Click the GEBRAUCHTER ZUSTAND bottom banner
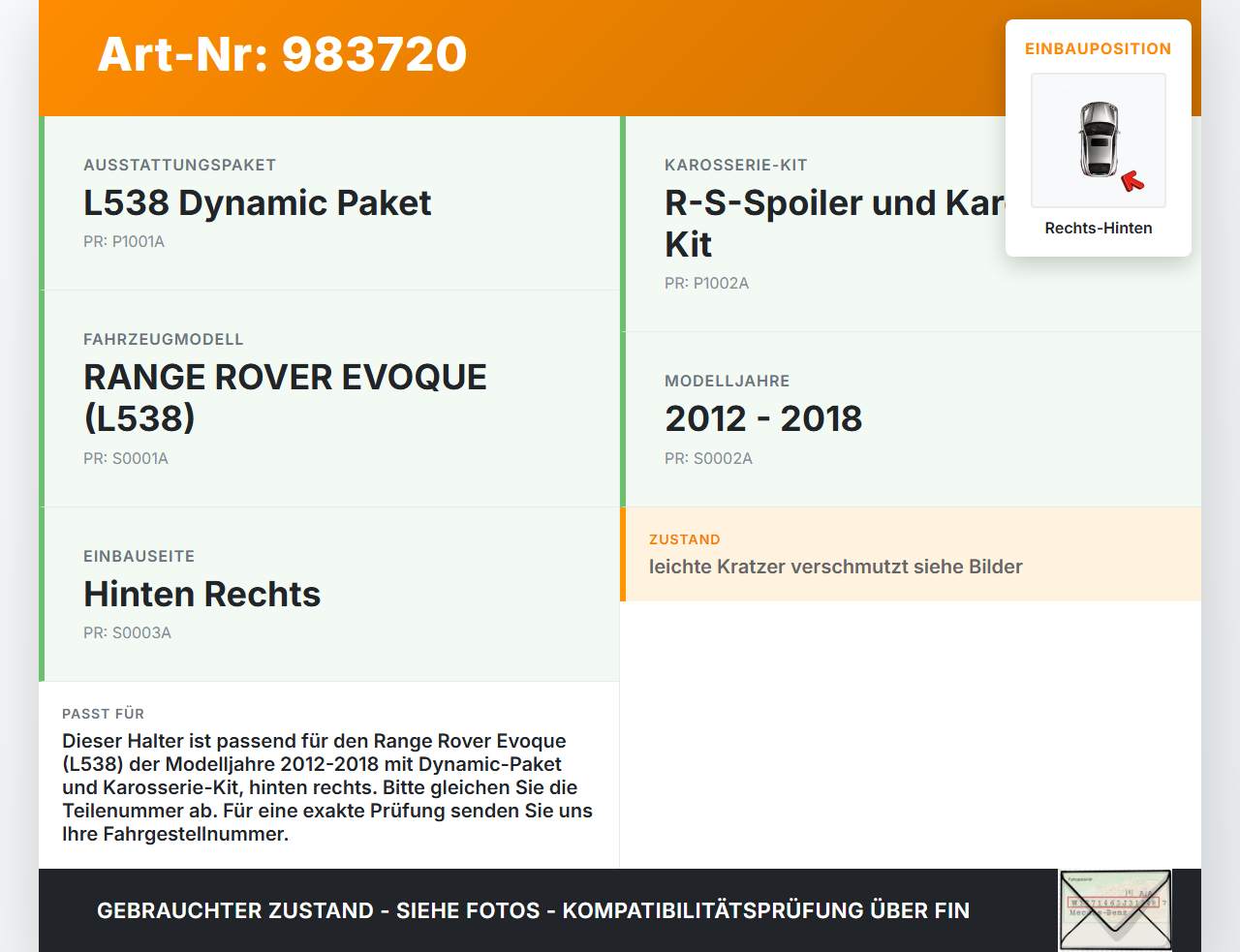The width and height of the screenshot is (1240, 952). point(533,910)
